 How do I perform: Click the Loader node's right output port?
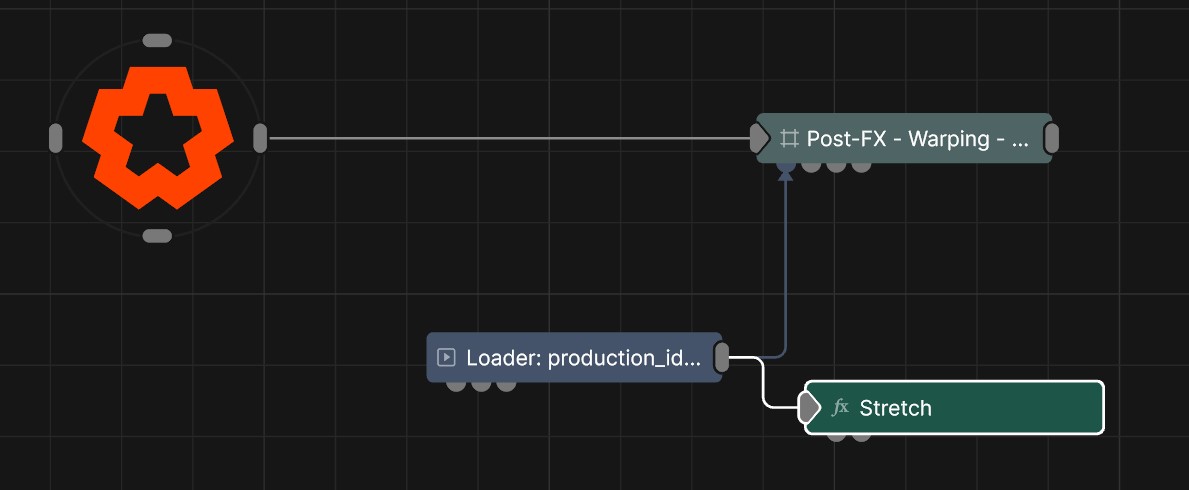(x=722, y=357)
